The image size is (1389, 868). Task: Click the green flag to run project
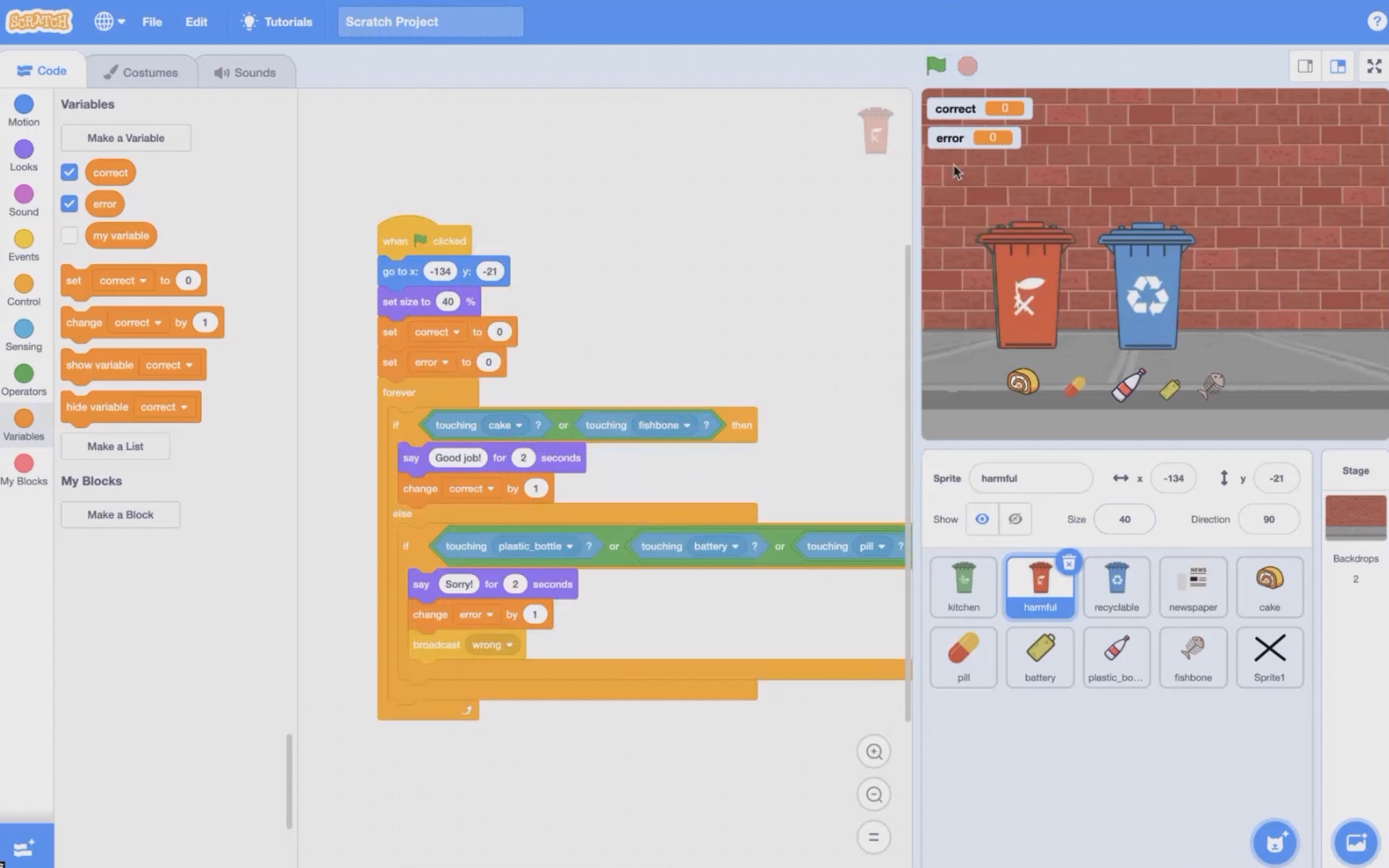(935, 65)
